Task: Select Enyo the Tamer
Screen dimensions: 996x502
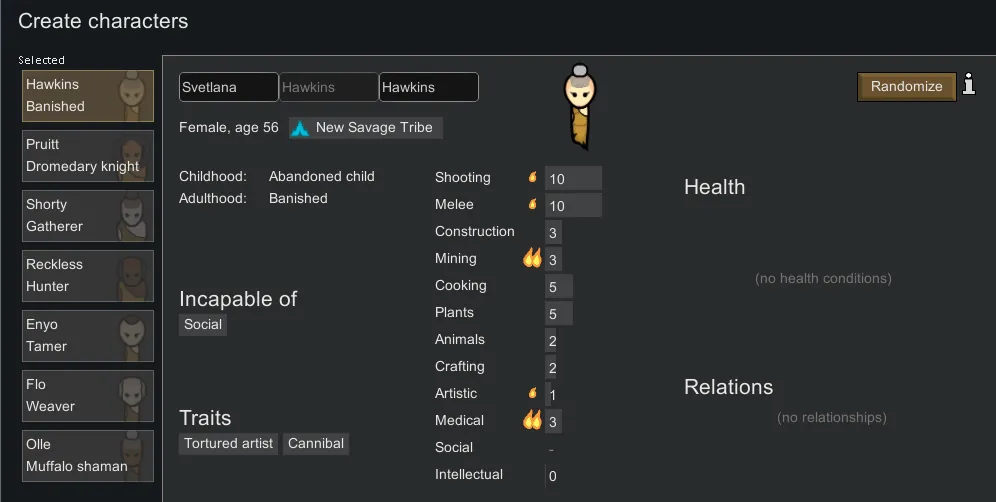Action: coord(88,336)
